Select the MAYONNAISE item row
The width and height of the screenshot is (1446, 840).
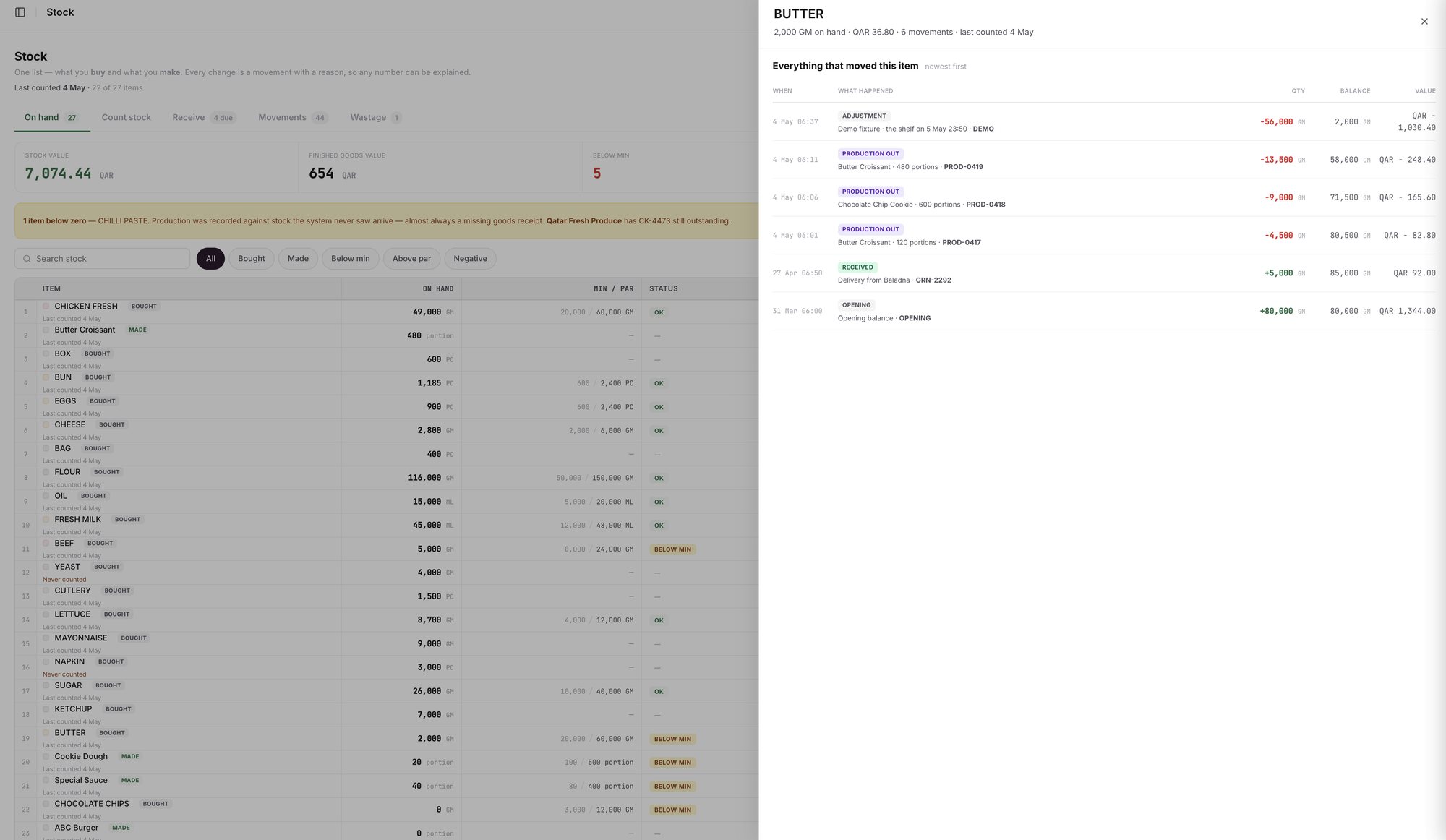point(387,643)
